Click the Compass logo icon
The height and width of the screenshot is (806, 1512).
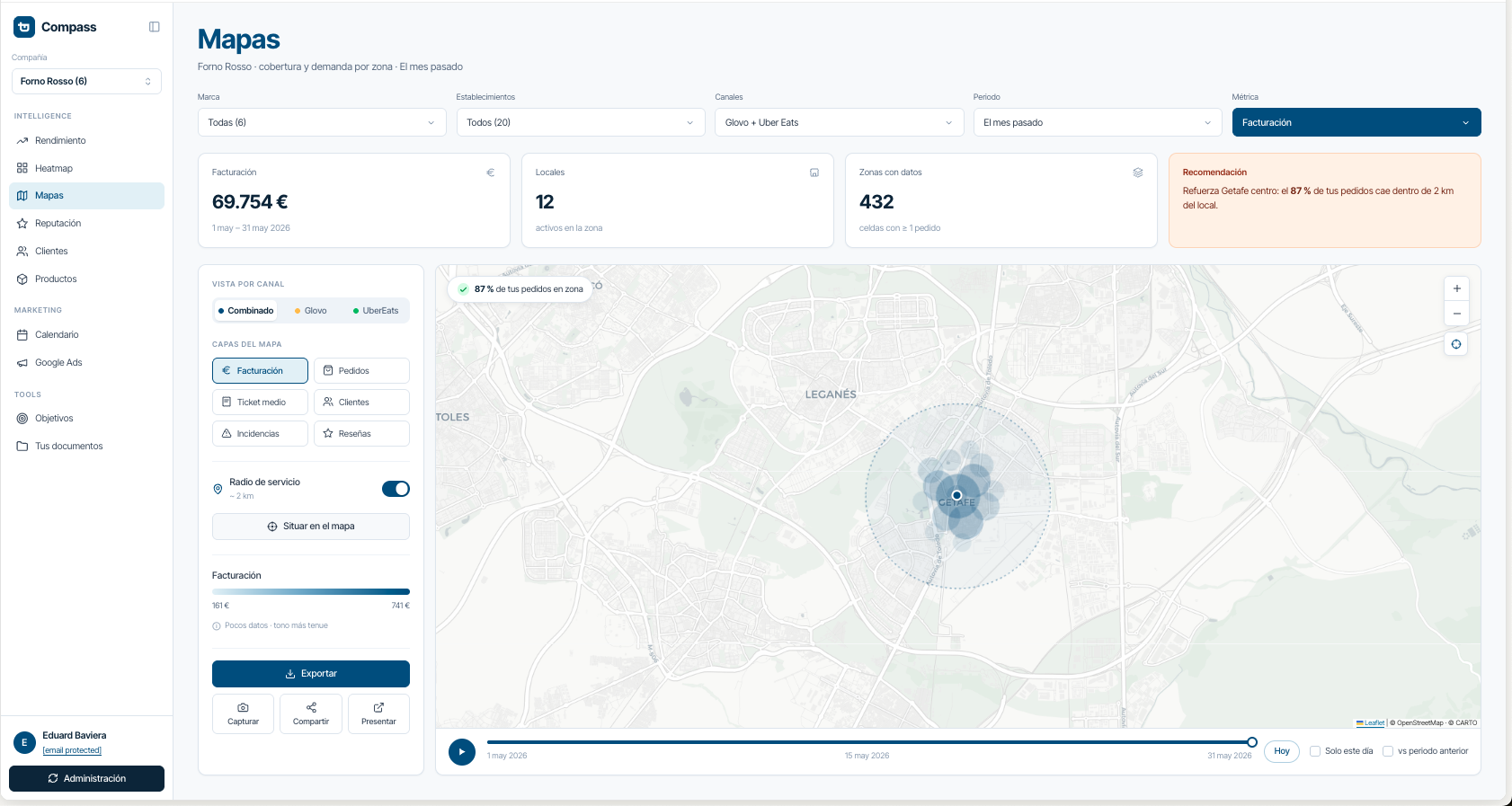tap(24, 27)
